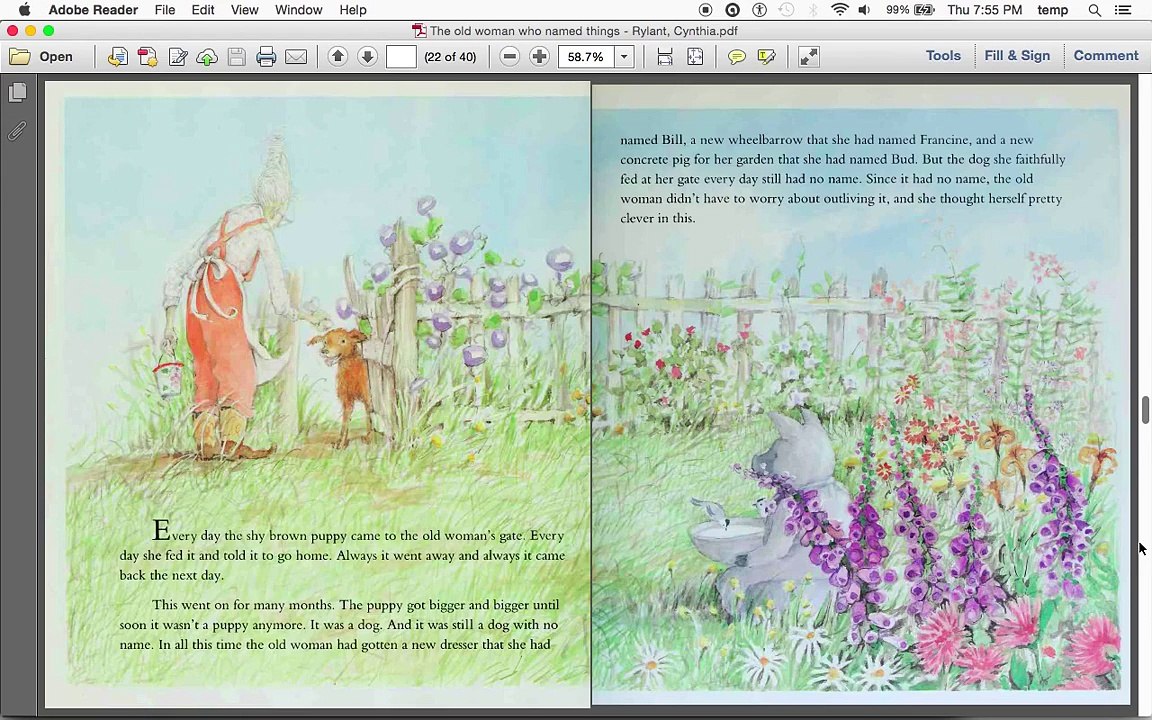
Task: Click the Convert PDF file icon
Action: pos(148,57)
